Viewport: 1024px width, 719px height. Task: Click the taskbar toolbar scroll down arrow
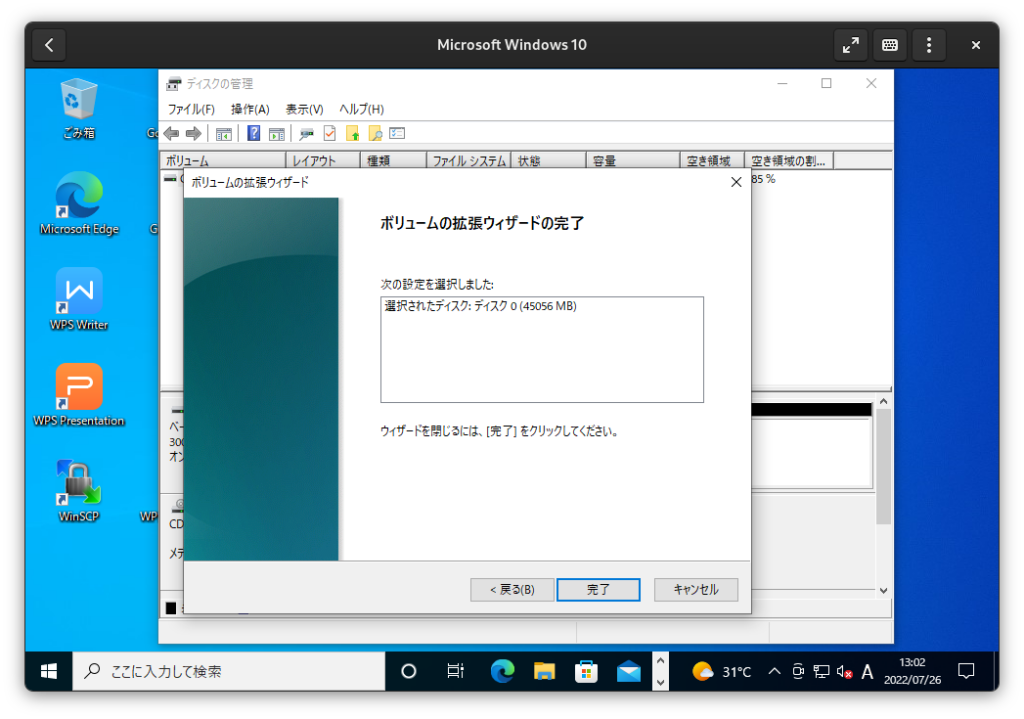(659, 682)
